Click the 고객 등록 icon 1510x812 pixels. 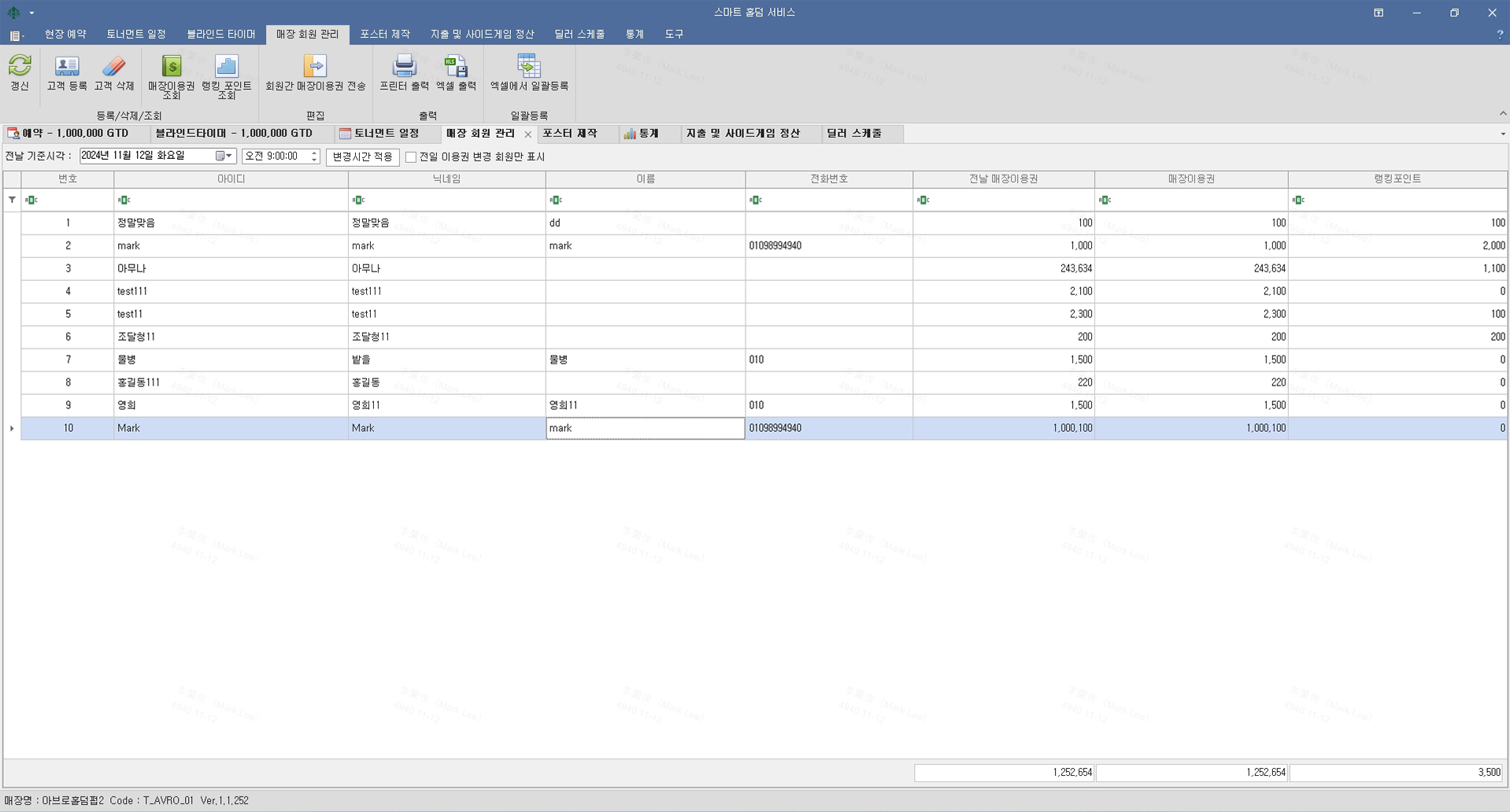pos(67,66)
